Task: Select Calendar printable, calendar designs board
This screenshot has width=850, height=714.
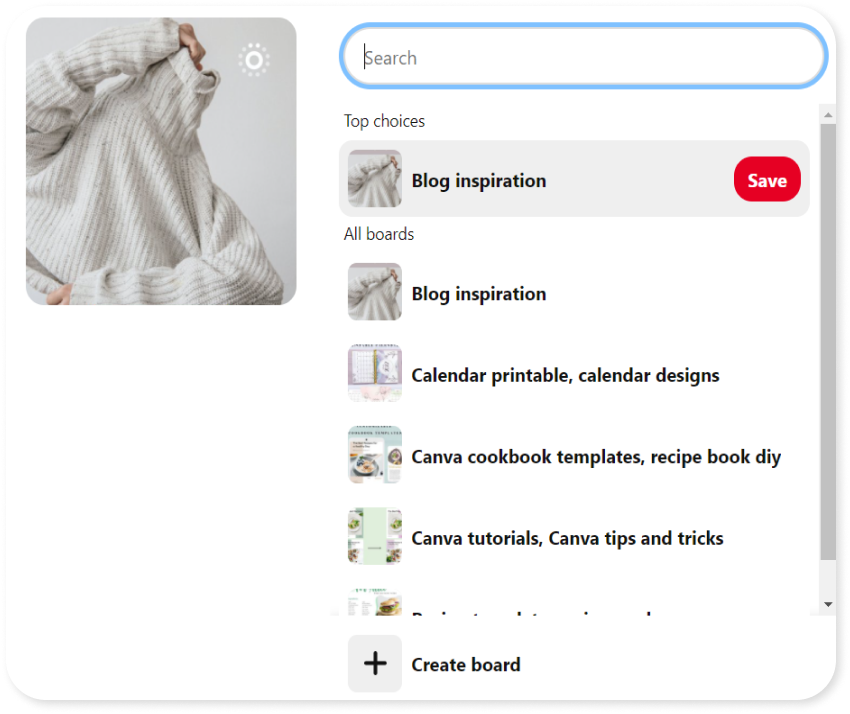Action: [x=574, y=375]
